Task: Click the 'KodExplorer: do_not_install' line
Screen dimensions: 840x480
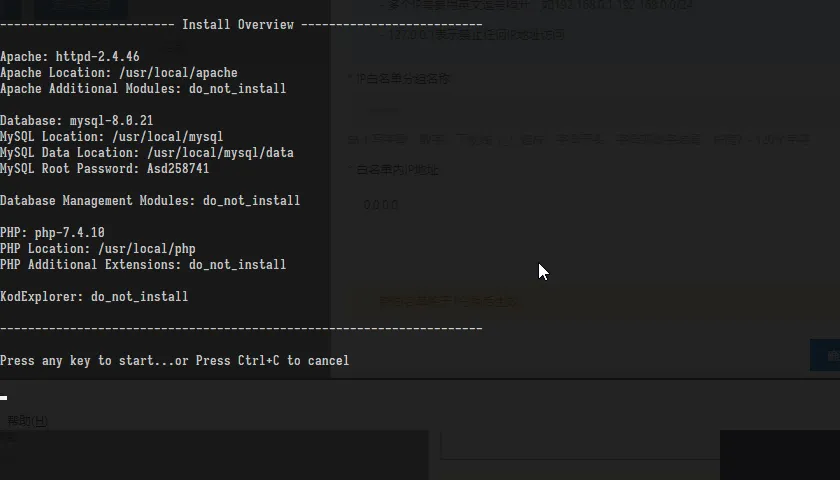Action: tap(94, 297)
